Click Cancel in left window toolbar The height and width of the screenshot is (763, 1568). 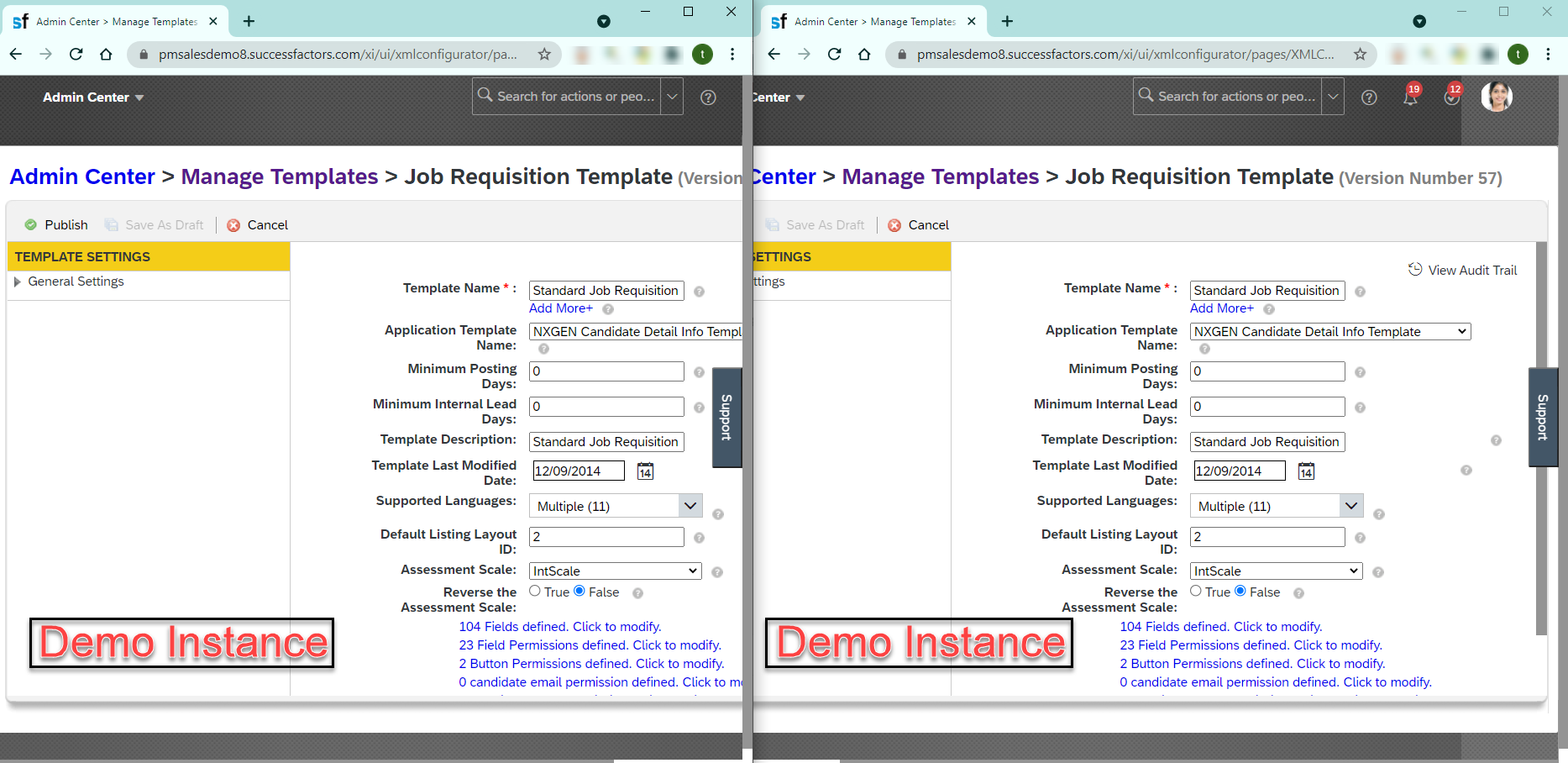(x=258, y=225)
